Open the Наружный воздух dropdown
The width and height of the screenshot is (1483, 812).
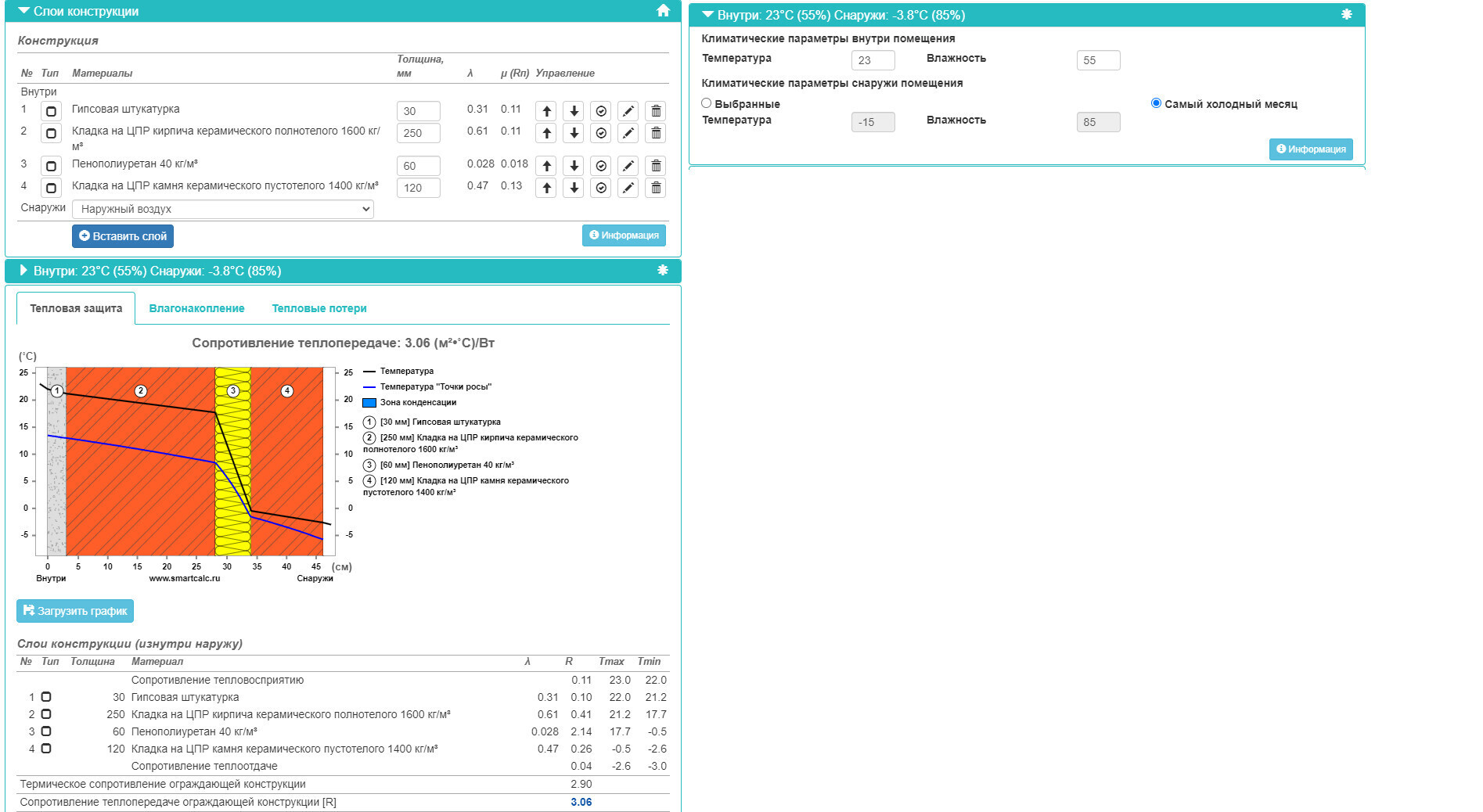click(x=223, y=209)
